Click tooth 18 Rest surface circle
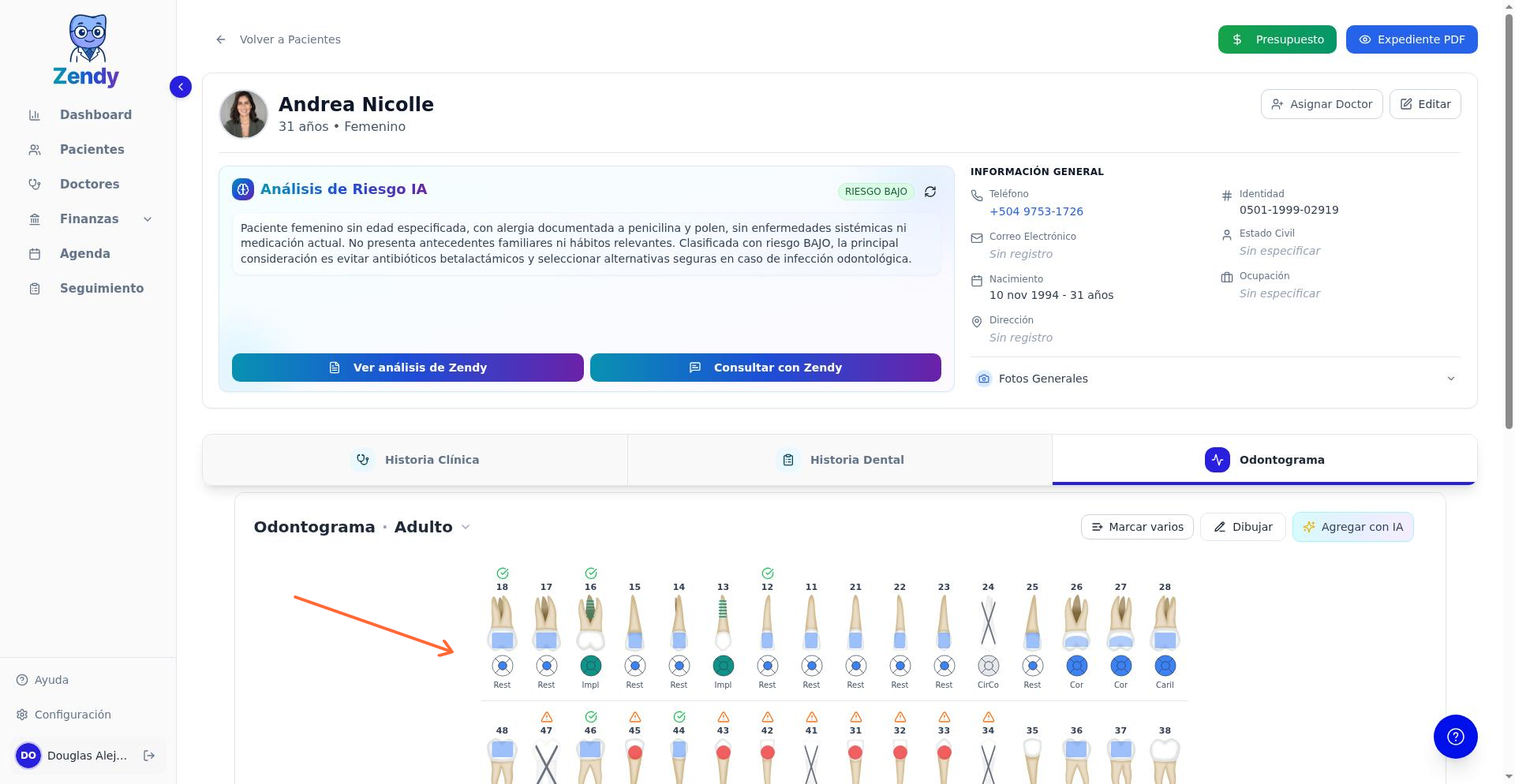The height and width of the screenshot is (784, 1515). coord(502,666)
